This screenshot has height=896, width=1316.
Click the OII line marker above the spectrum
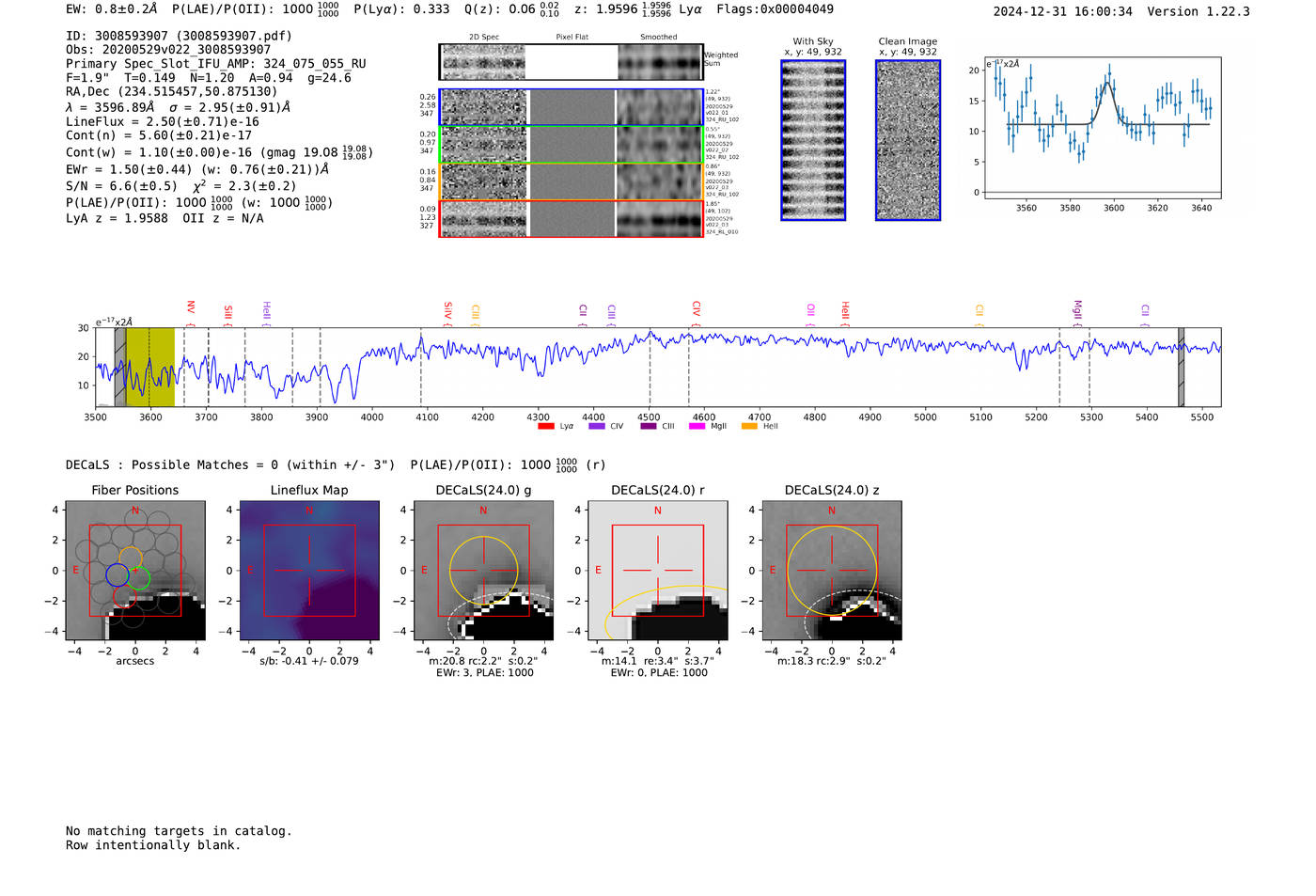(x=810, y=310)
